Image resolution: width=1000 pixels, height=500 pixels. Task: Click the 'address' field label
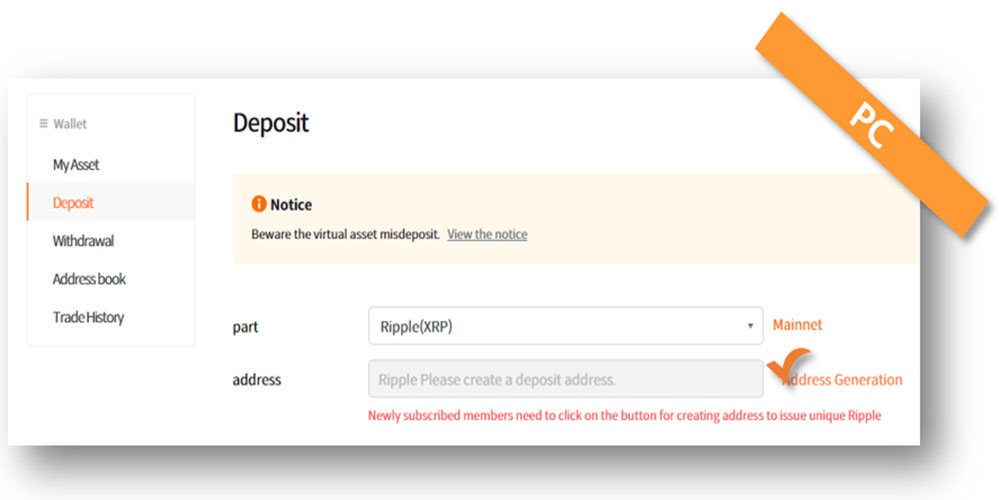pyautogui.click(x=257, y=380)
